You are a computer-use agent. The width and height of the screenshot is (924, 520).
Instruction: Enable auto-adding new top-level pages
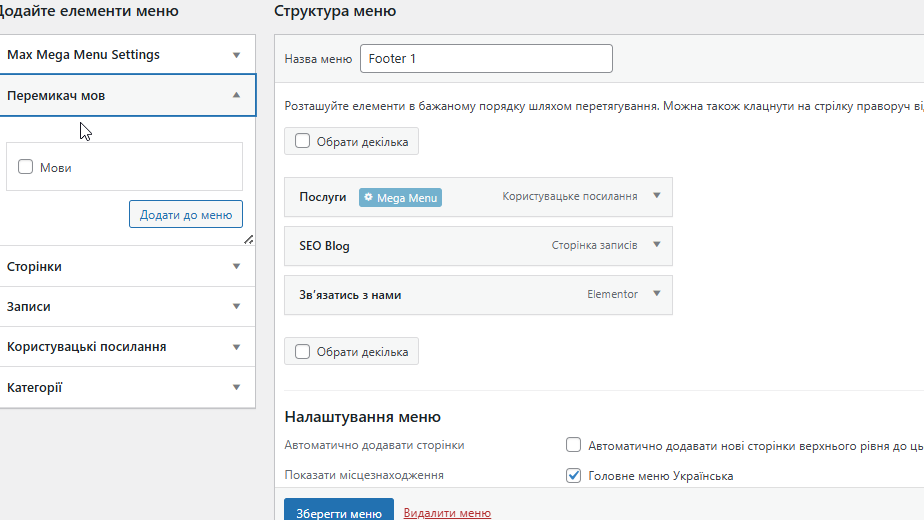tap(574, 445)
